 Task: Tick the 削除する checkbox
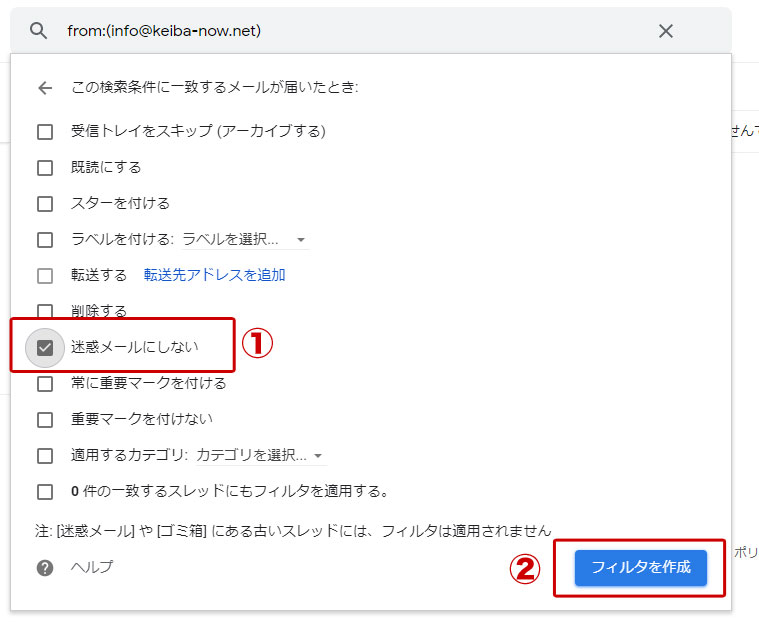tap(45, 310)
